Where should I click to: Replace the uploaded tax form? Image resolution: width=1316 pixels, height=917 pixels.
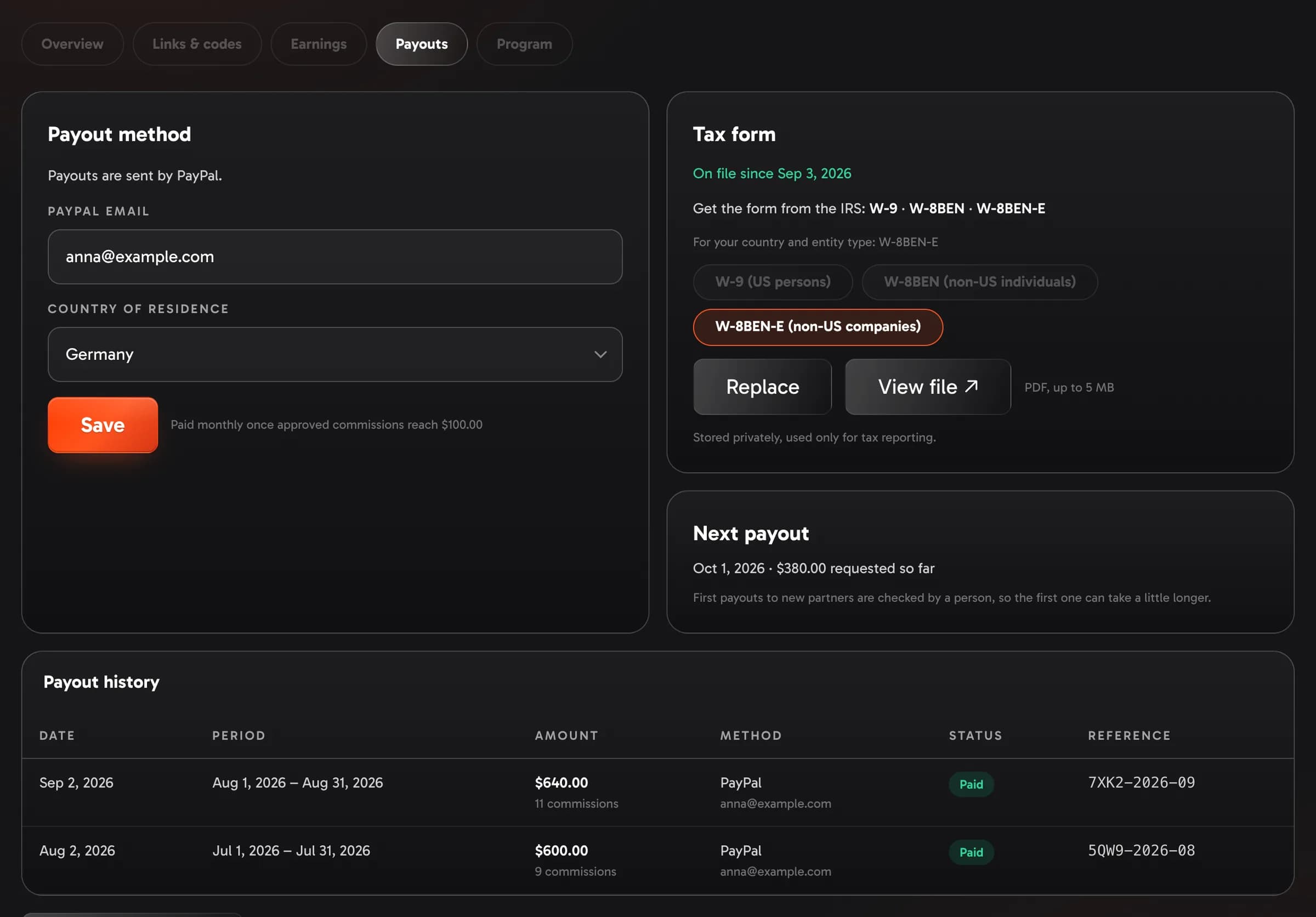point(762,387)
